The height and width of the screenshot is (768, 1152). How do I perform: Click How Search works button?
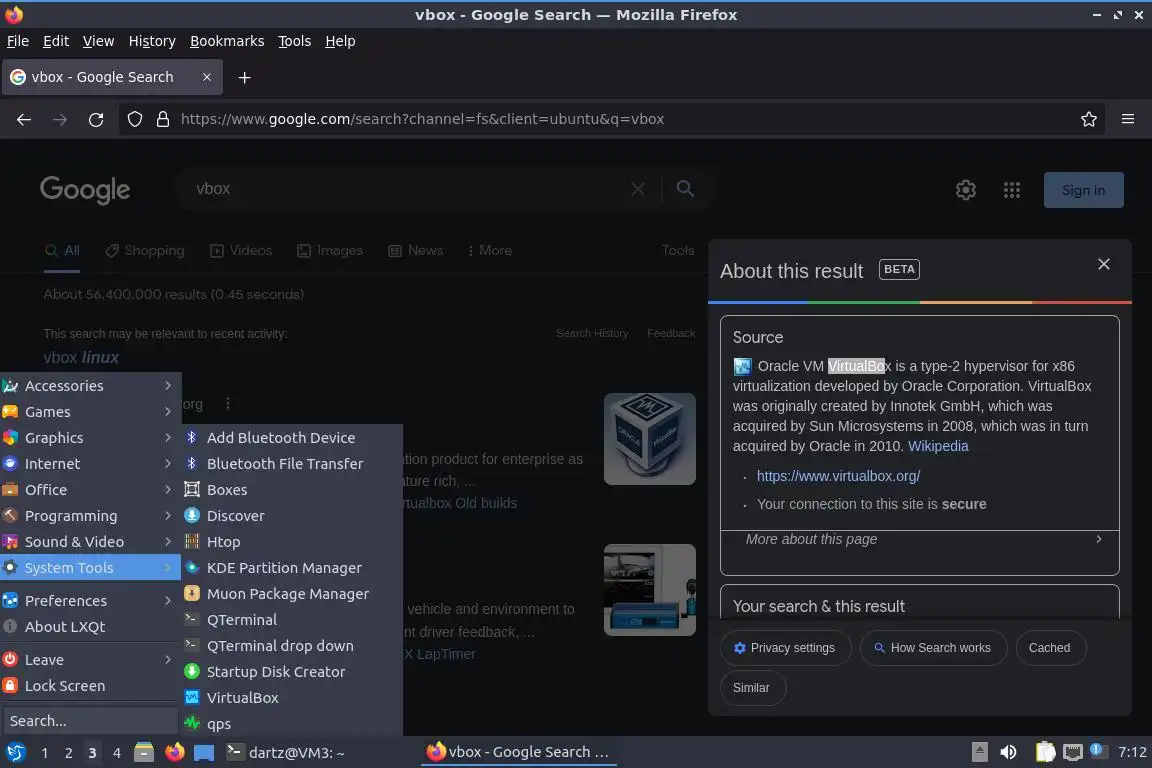click(932, 648)
